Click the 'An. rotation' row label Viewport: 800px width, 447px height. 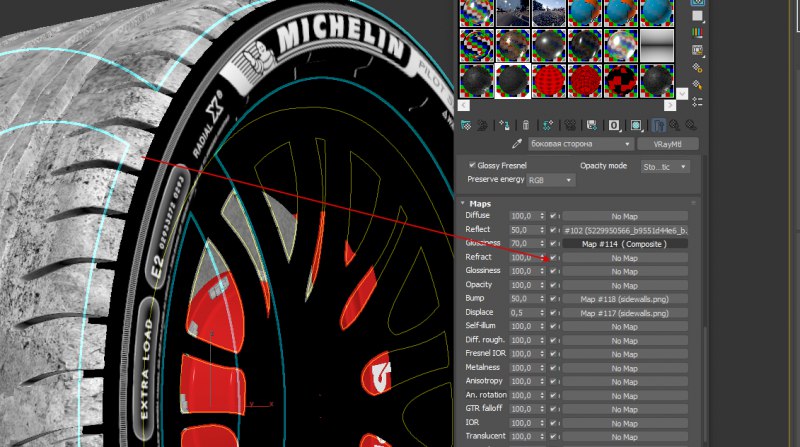(x=486, y=395)
